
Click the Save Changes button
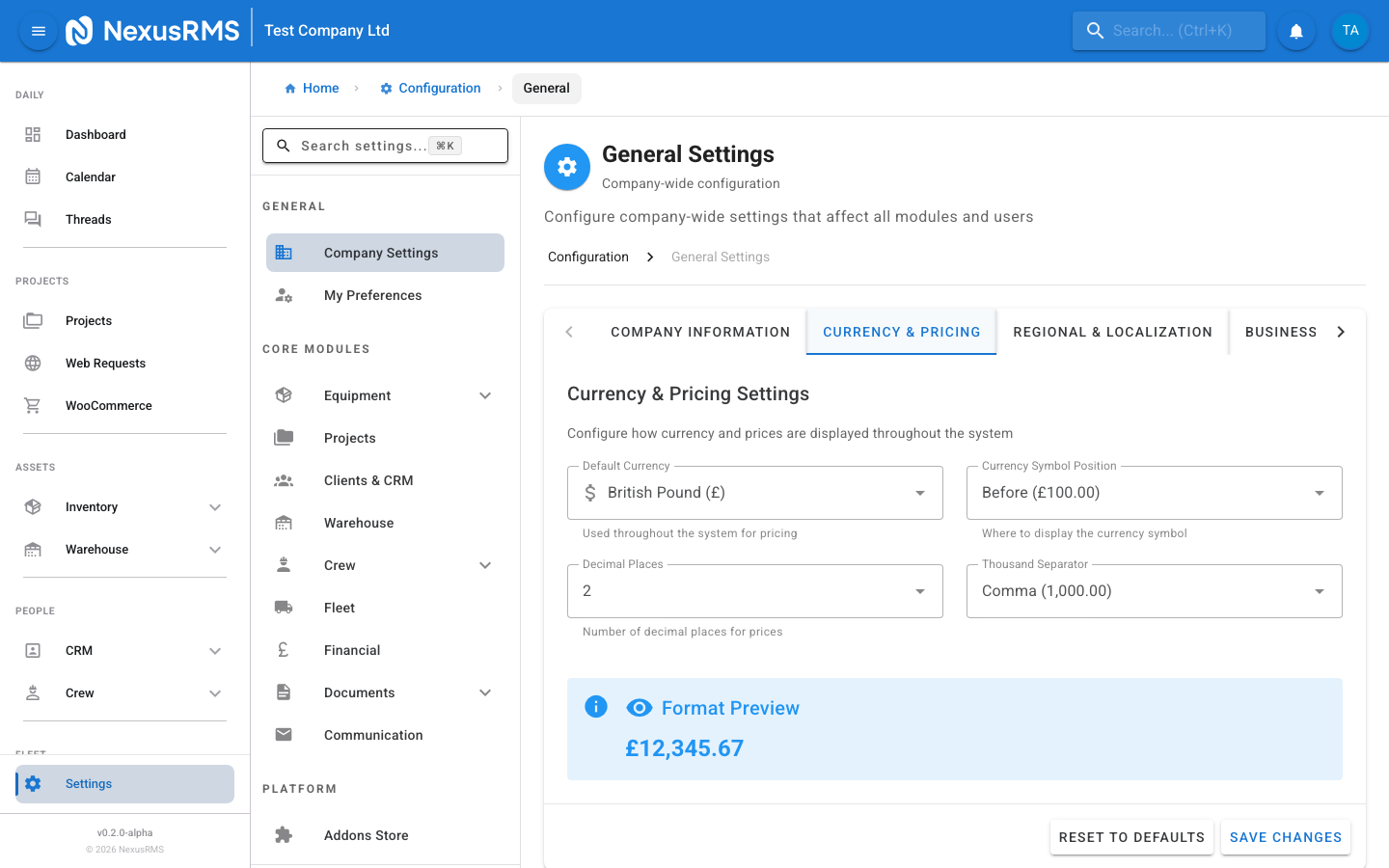[x=1285, y=837]
